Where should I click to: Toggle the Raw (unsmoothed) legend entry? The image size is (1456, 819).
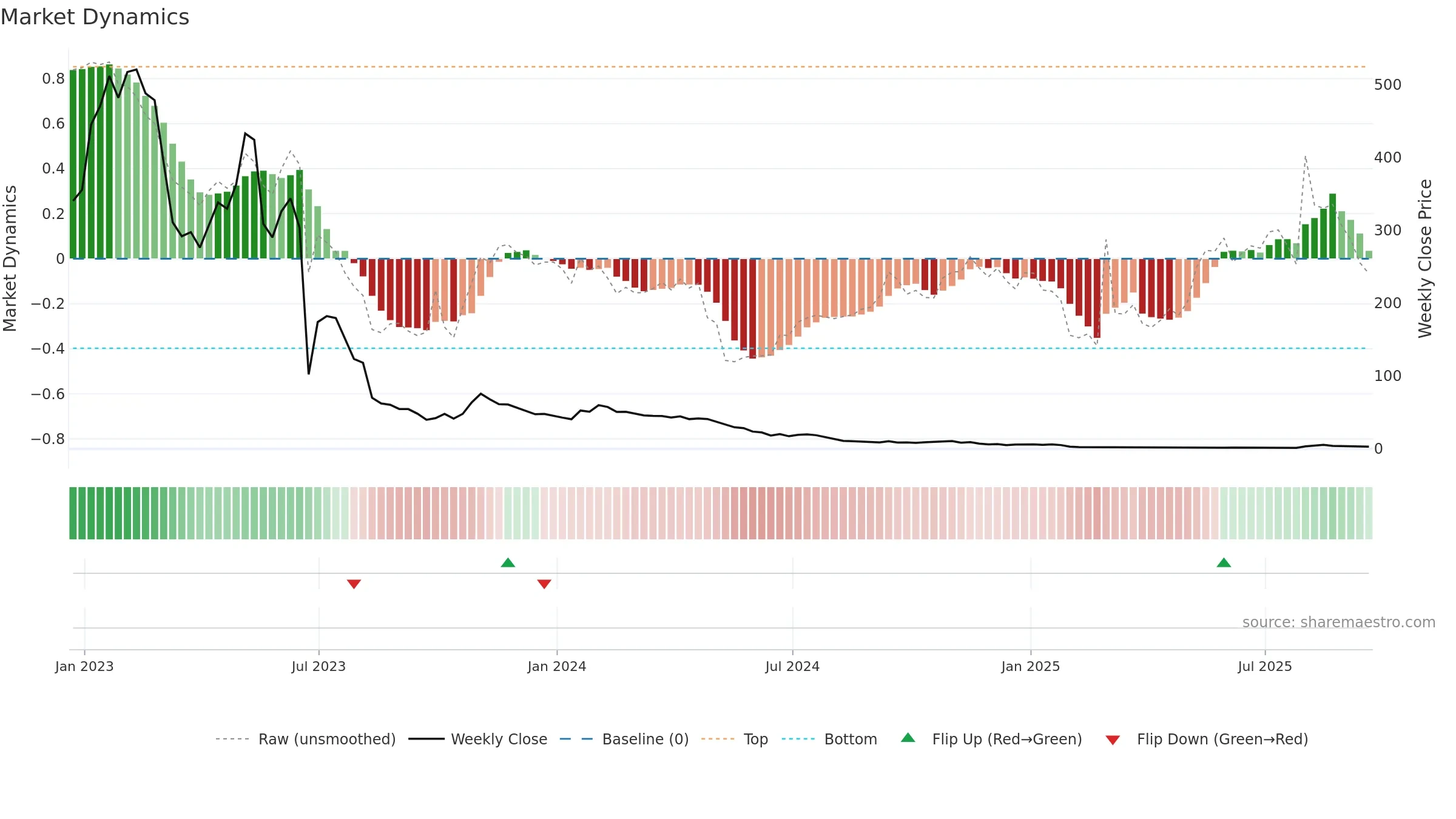[306, 739]
